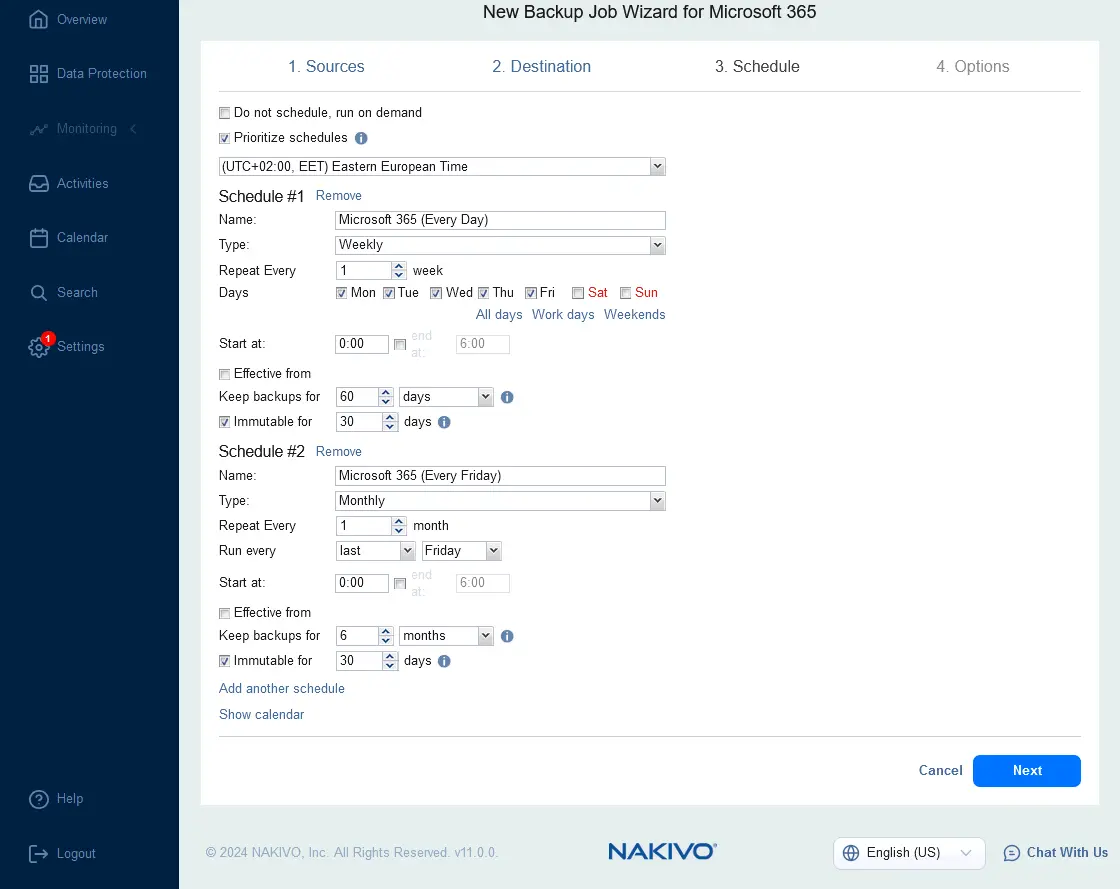1120x889 pixels.
Task: Check the Sat day checkbox
Action: 578,293
